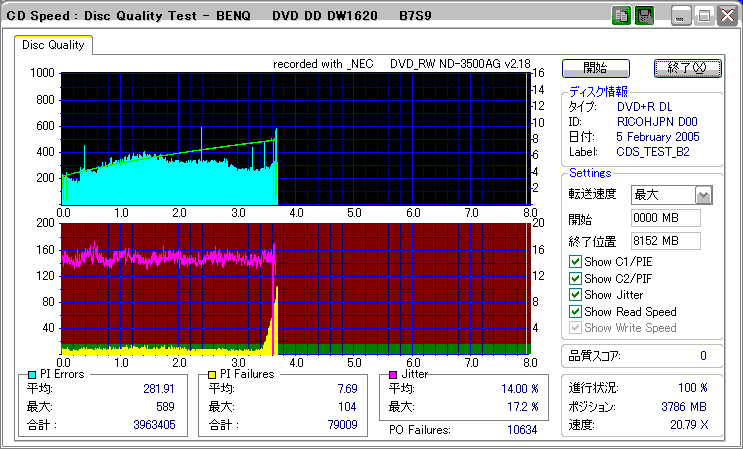Click the quality score value 0
The image size is (743, 449).
coord(703,356)
